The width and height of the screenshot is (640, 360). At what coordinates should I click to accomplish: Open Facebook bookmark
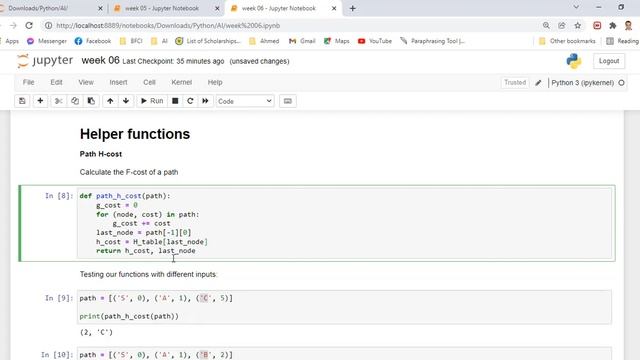(x=93, y=41)
